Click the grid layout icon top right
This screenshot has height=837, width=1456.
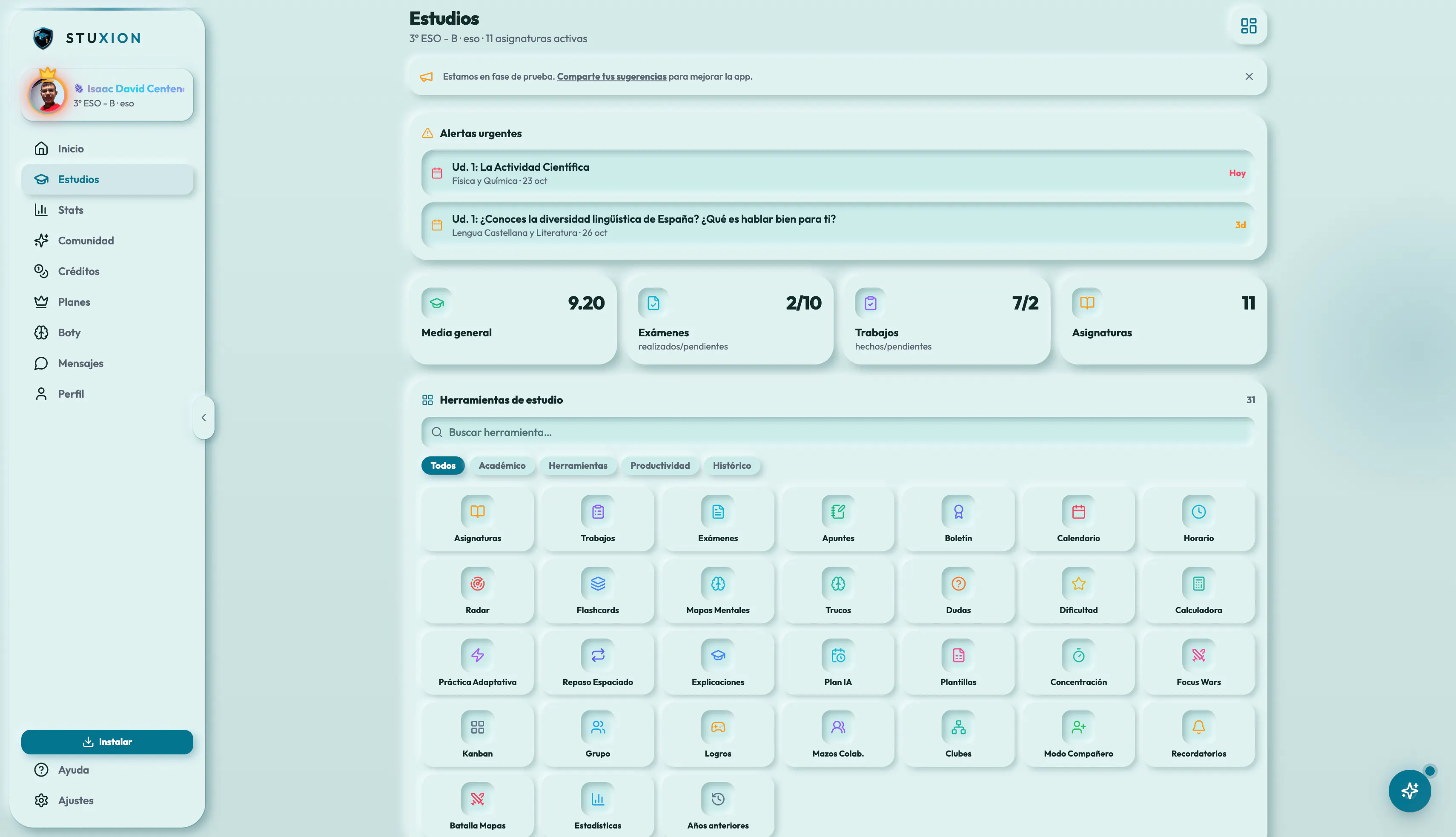1249,26
